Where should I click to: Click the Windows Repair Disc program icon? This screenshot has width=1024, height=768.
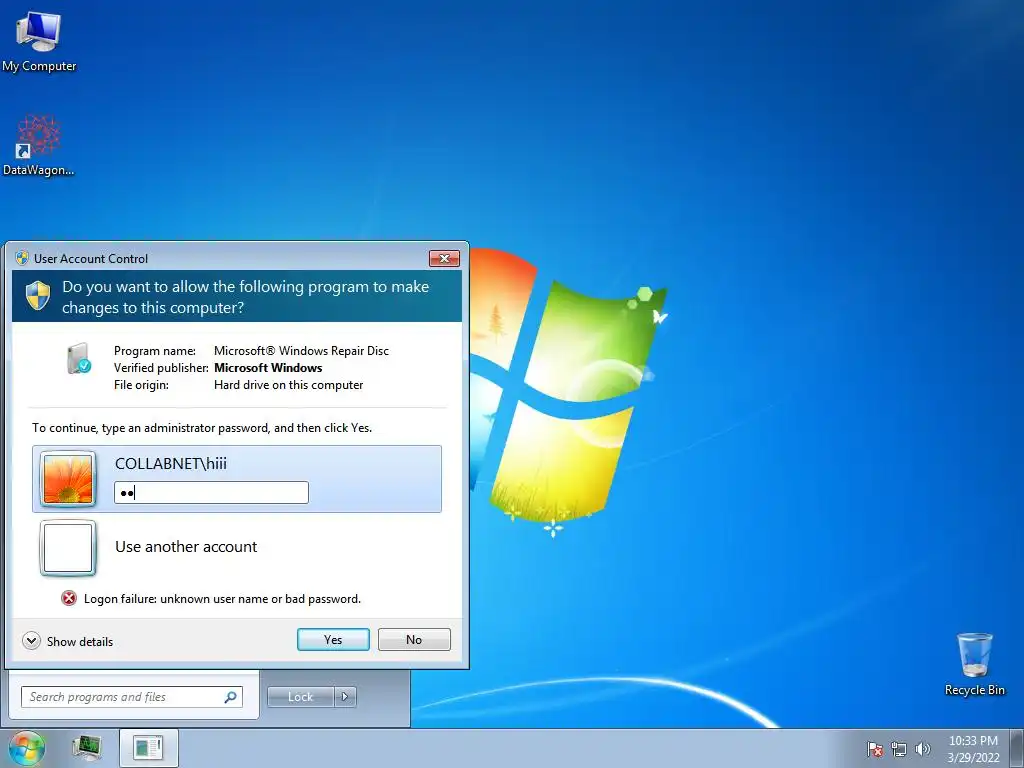[x=78, y=359]
